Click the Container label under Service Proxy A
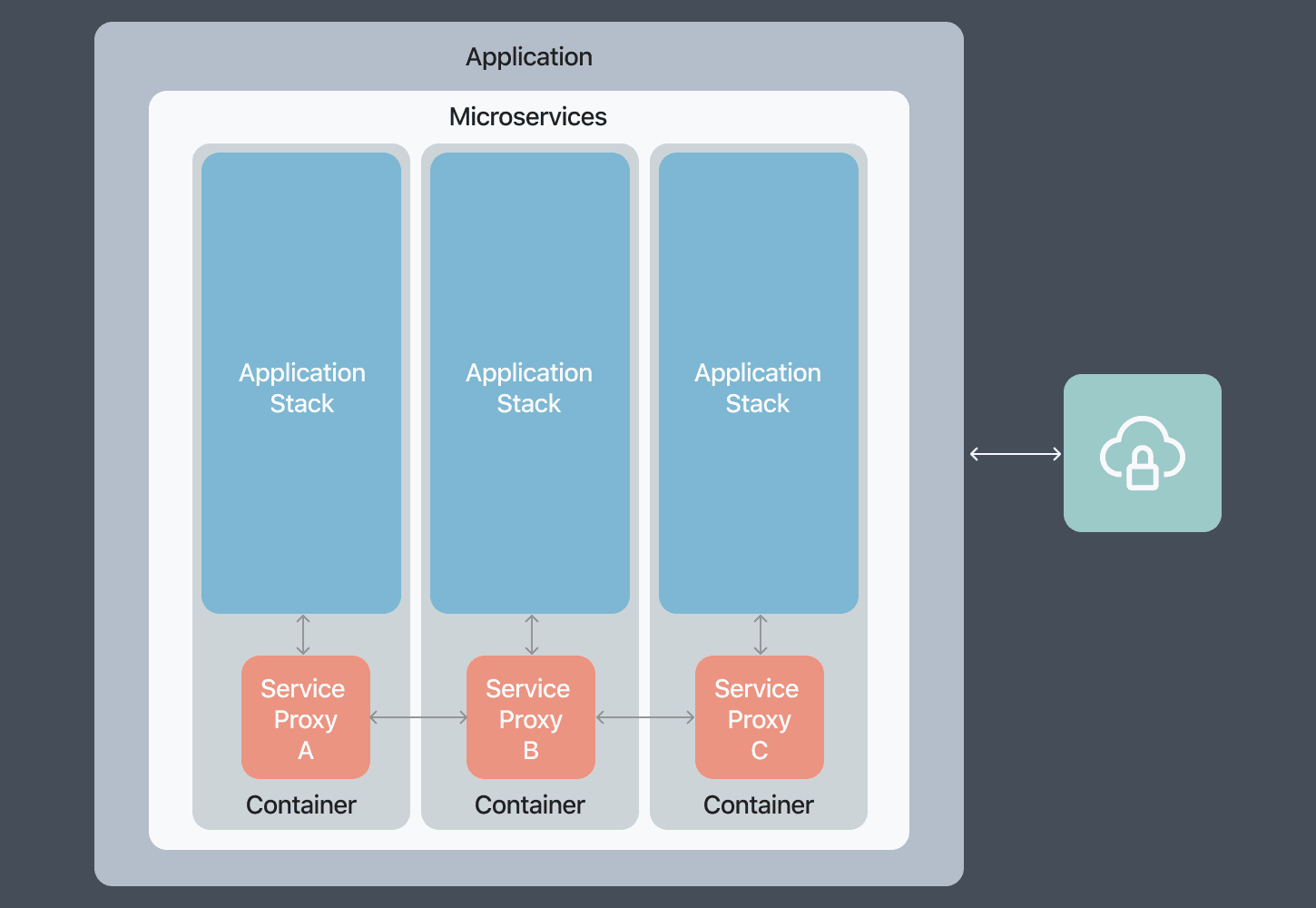The width and height of the screenshot is (1316, 908). (301, 804)
